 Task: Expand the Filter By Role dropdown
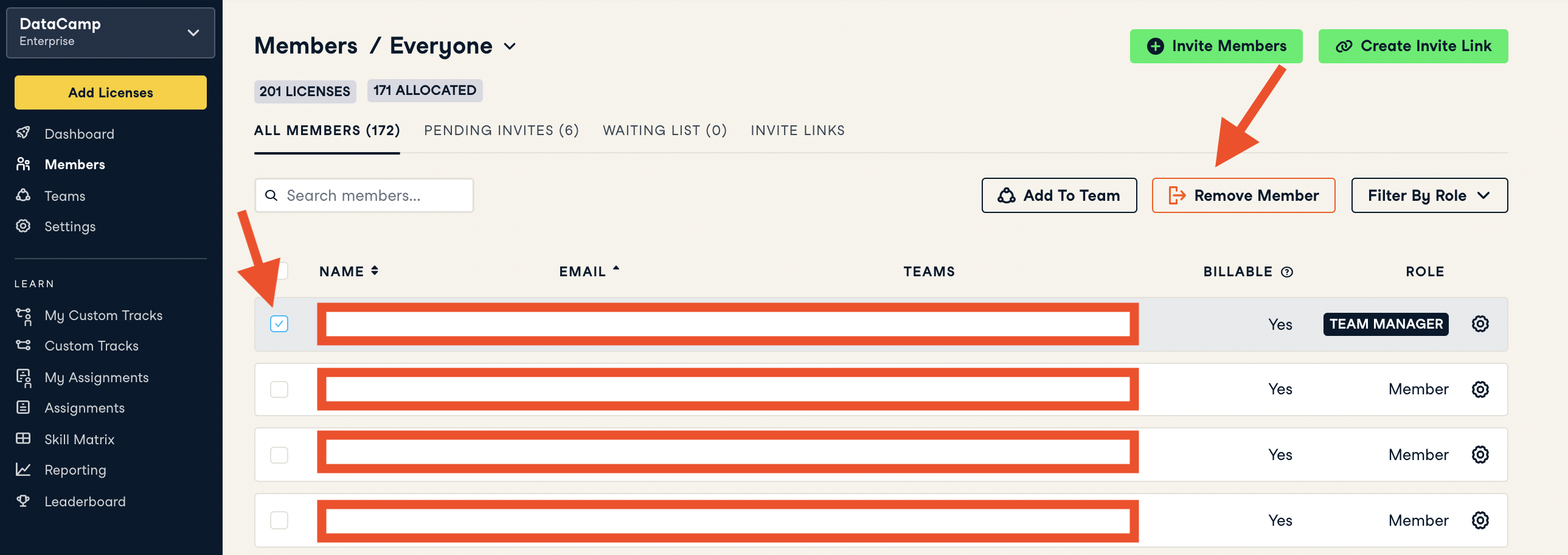1429,195
